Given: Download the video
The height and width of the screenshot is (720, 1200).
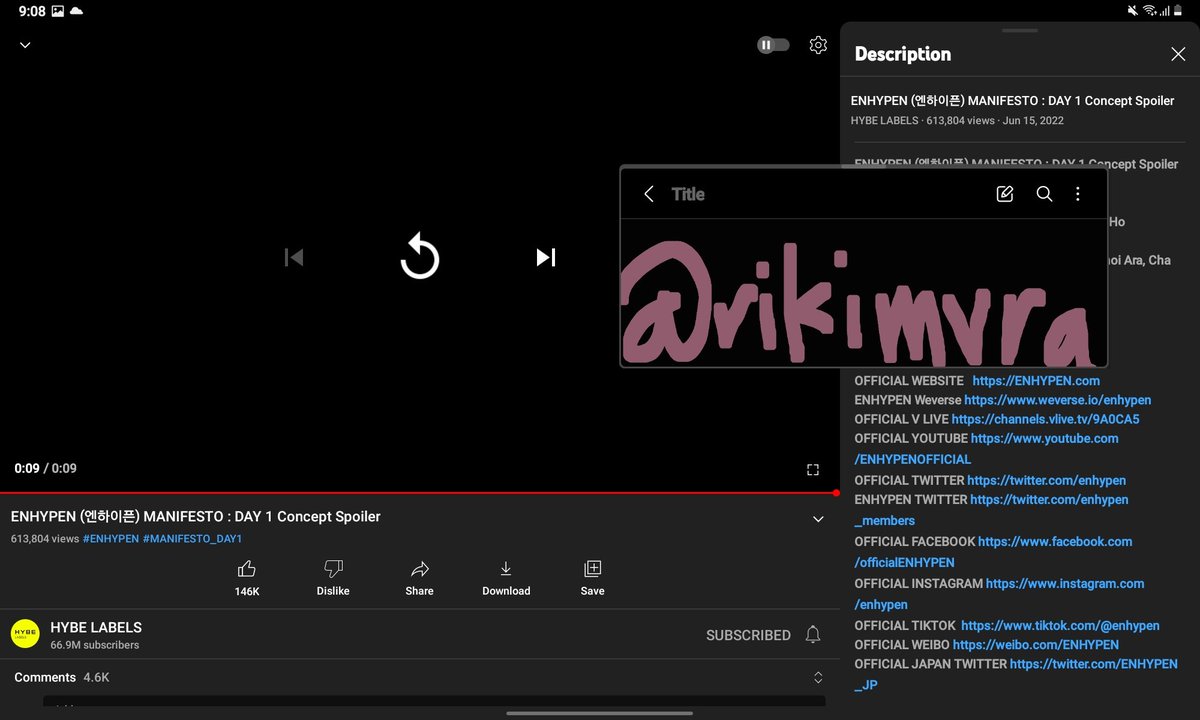Looking at the screenshot, I should 506,578.
